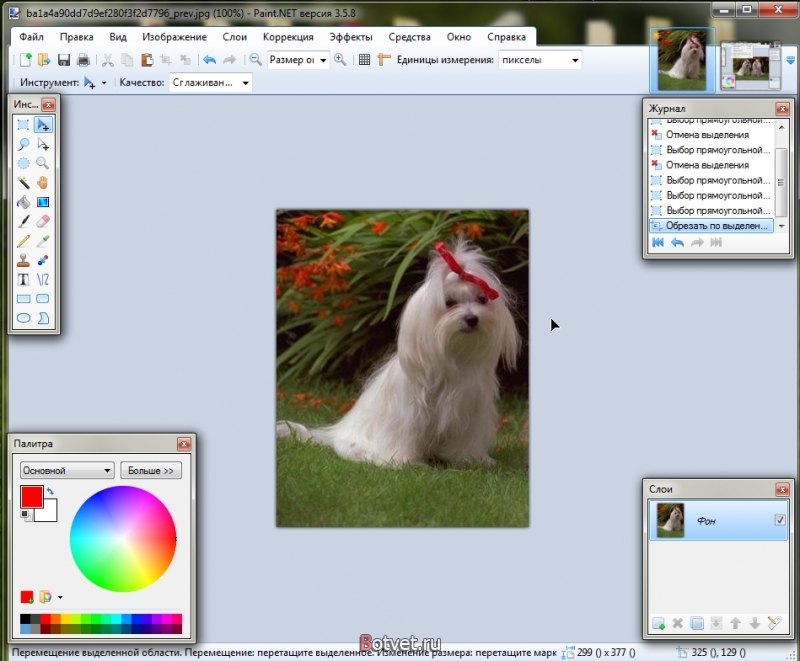Click the Paste toolbar icon
Screen dimensions: 800x661
tap(147, 60)
